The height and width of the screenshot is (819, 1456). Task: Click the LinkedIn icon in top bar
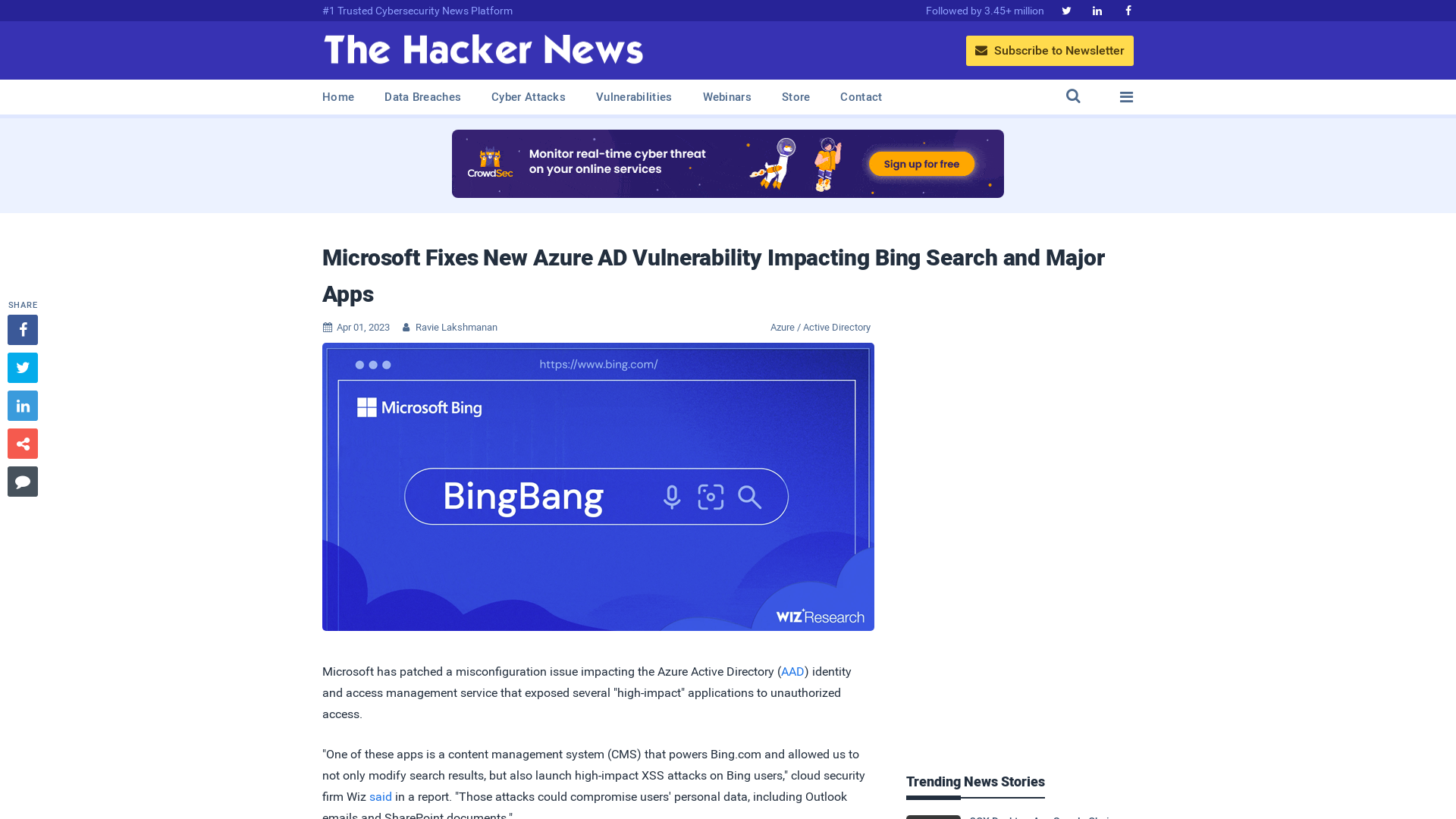pos(1097,10)
